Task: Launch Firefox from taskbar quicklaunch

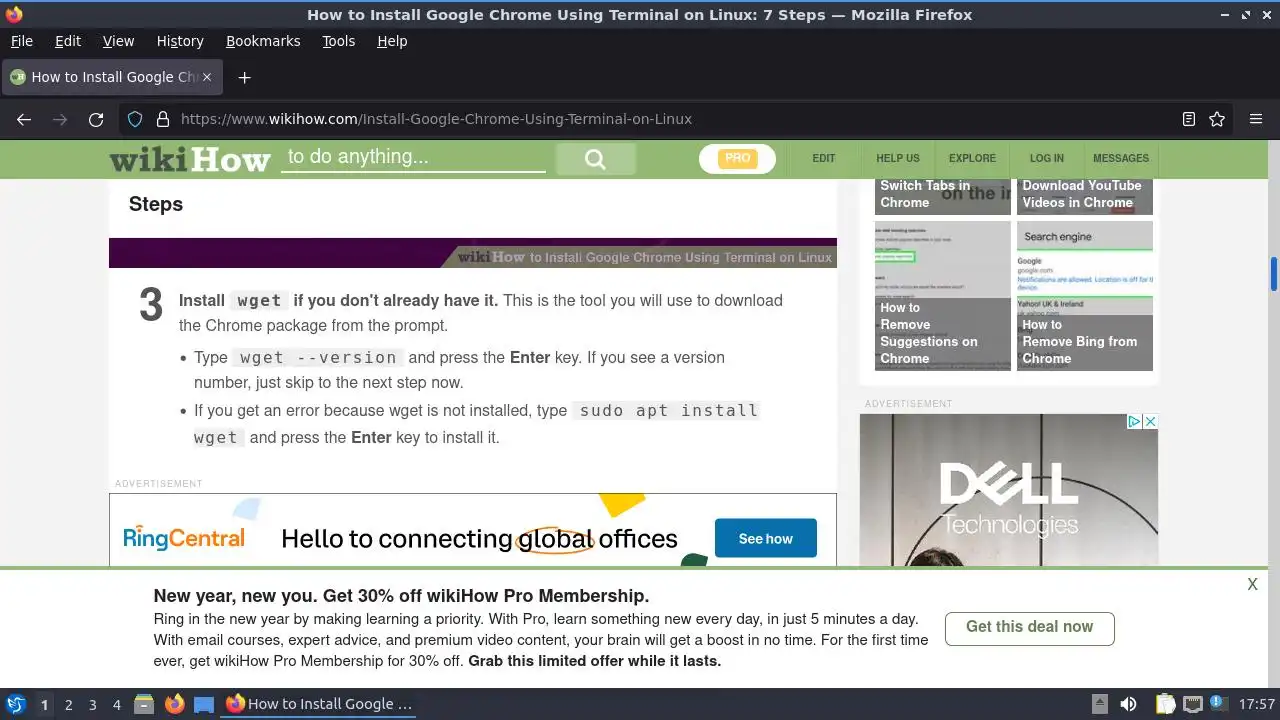Action: click(174, 704)
